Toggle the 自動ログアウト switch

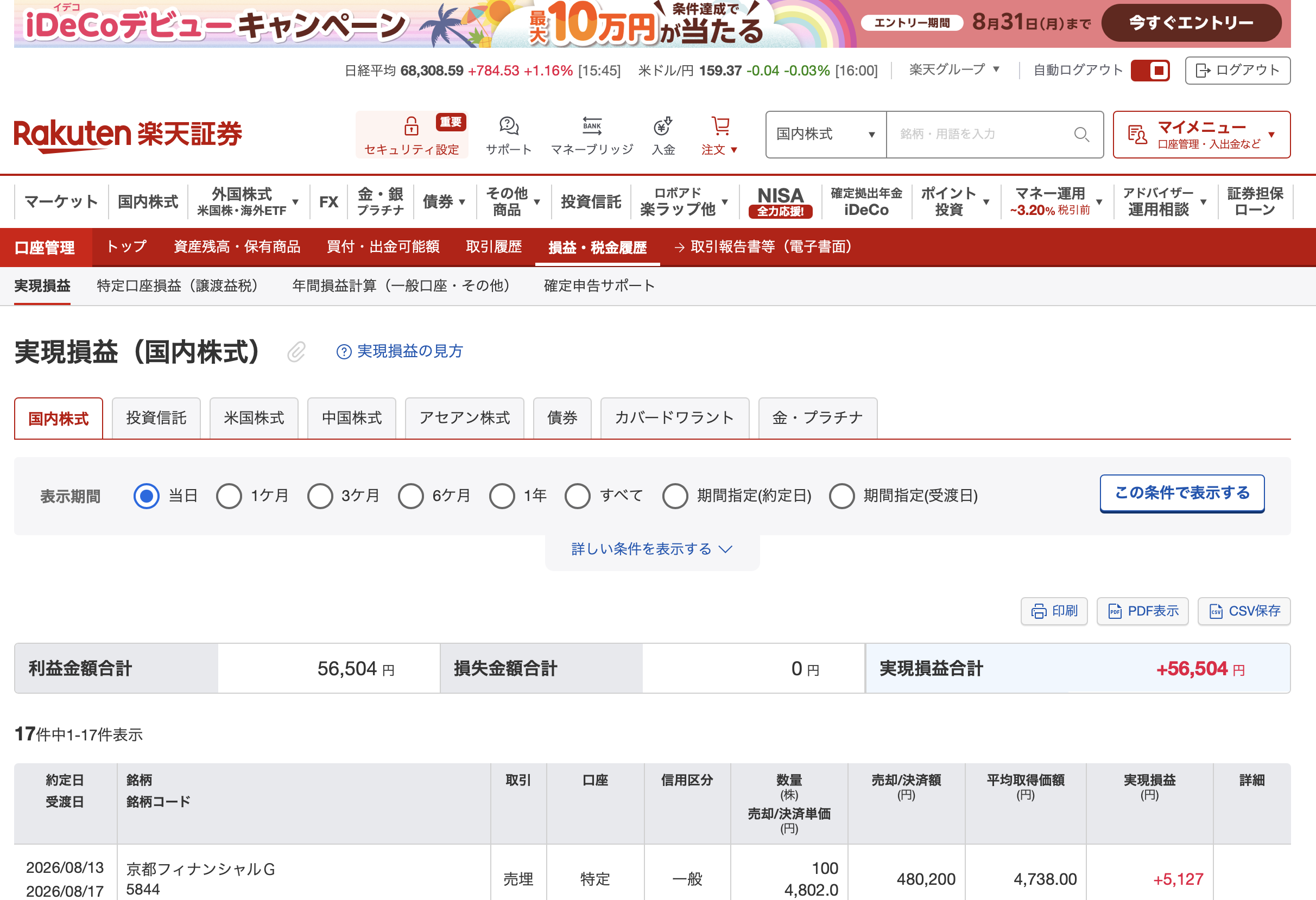pos(1150,70)
